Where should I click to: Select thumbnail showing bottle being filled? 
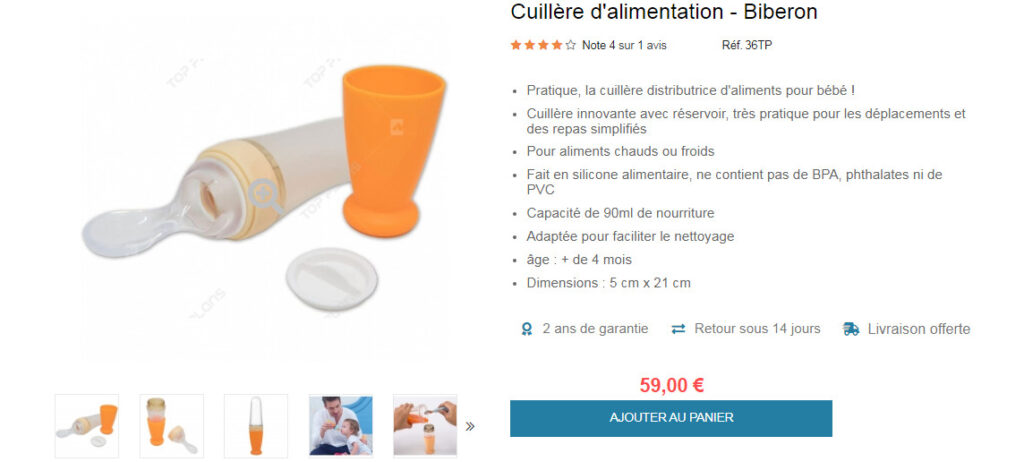pyautogui.click(x=425, y=426)
